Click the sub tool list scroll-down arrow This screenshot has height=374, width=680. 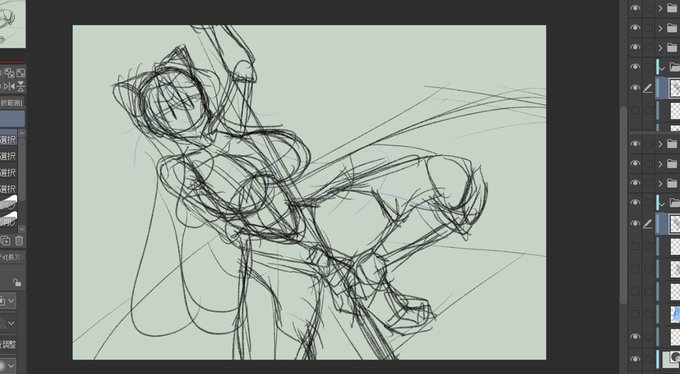click(x=21, y=229)
